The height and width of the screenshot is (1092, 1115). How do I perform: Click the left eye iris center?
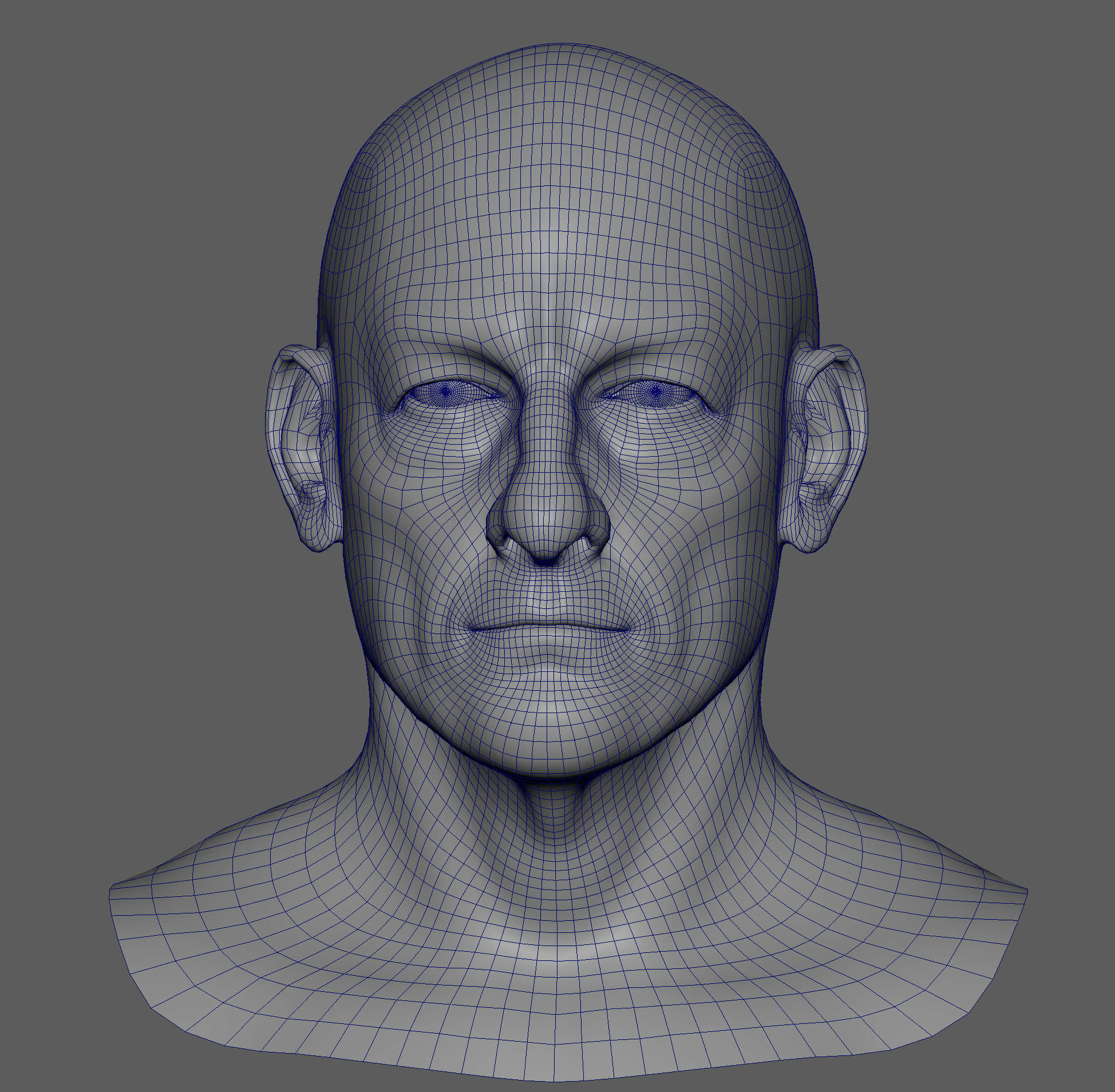pyautogui.click(x=445, y=391)
